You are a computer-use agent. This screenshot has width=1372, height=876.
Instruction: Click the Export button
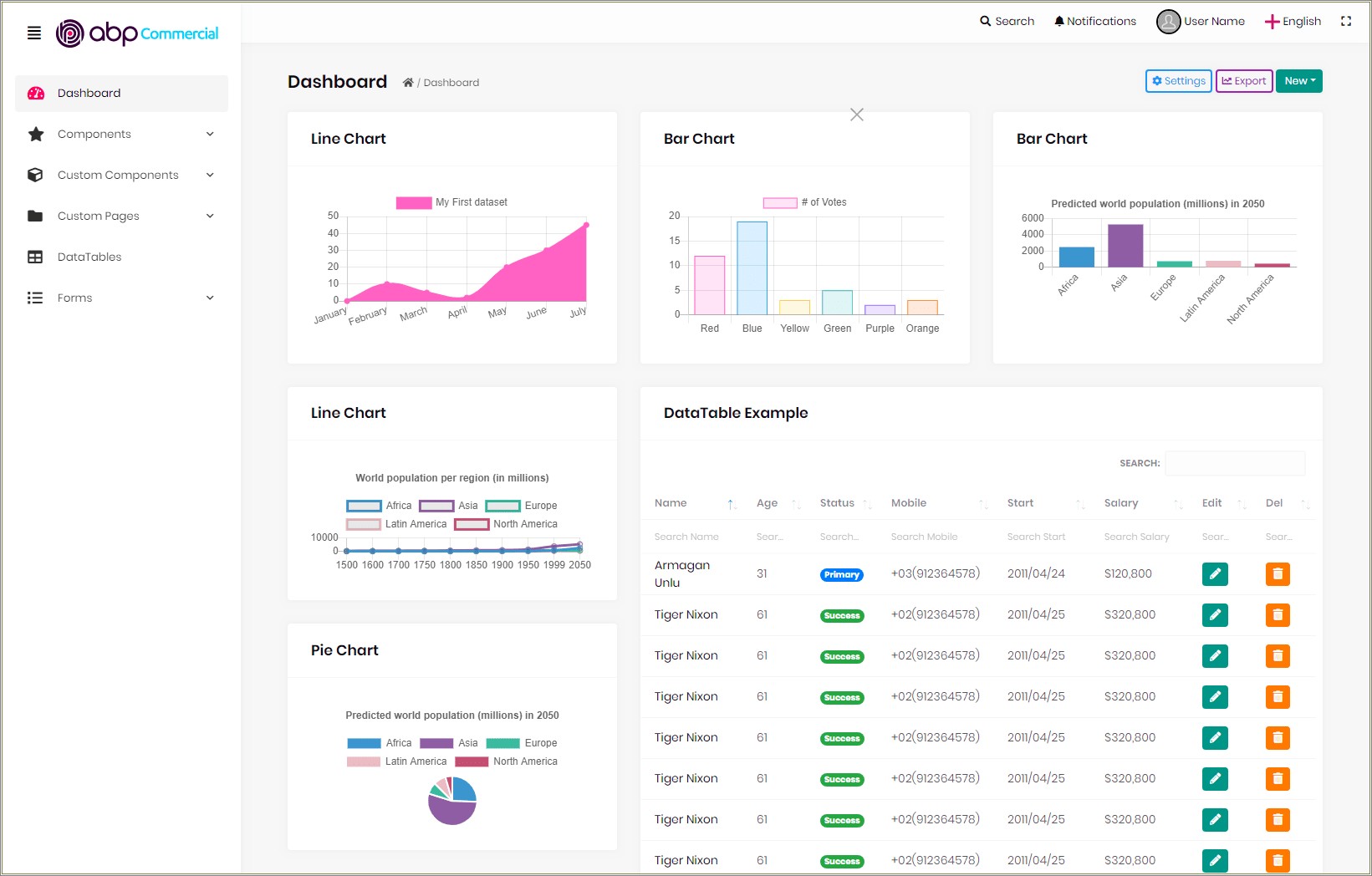tap(1244, 81)
